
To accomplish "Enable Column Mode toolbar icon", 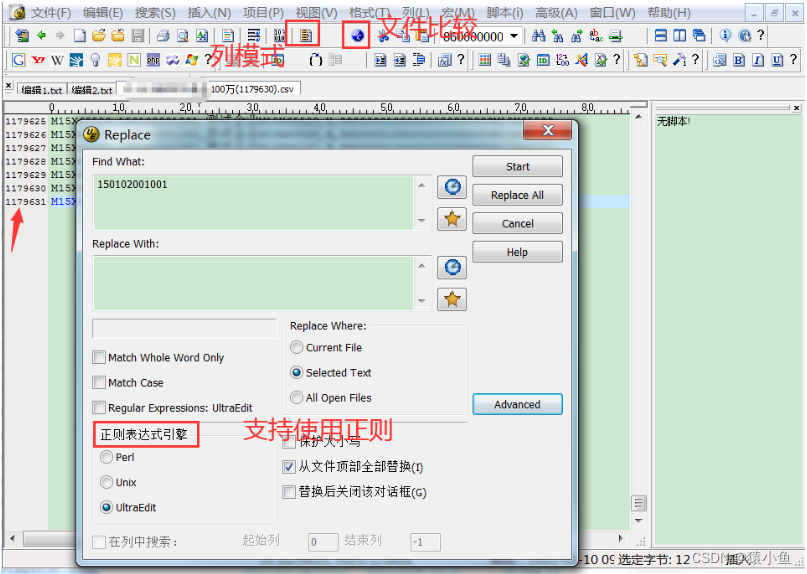I will click(x=306, y=36).
